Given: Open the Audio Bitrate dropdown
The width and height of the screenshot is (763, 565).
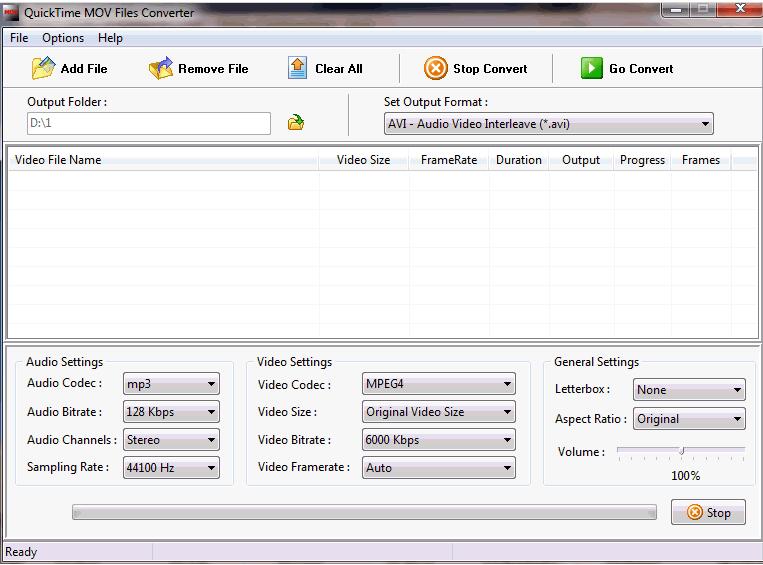Looking at the screenshot, I should tap(171, 412).
